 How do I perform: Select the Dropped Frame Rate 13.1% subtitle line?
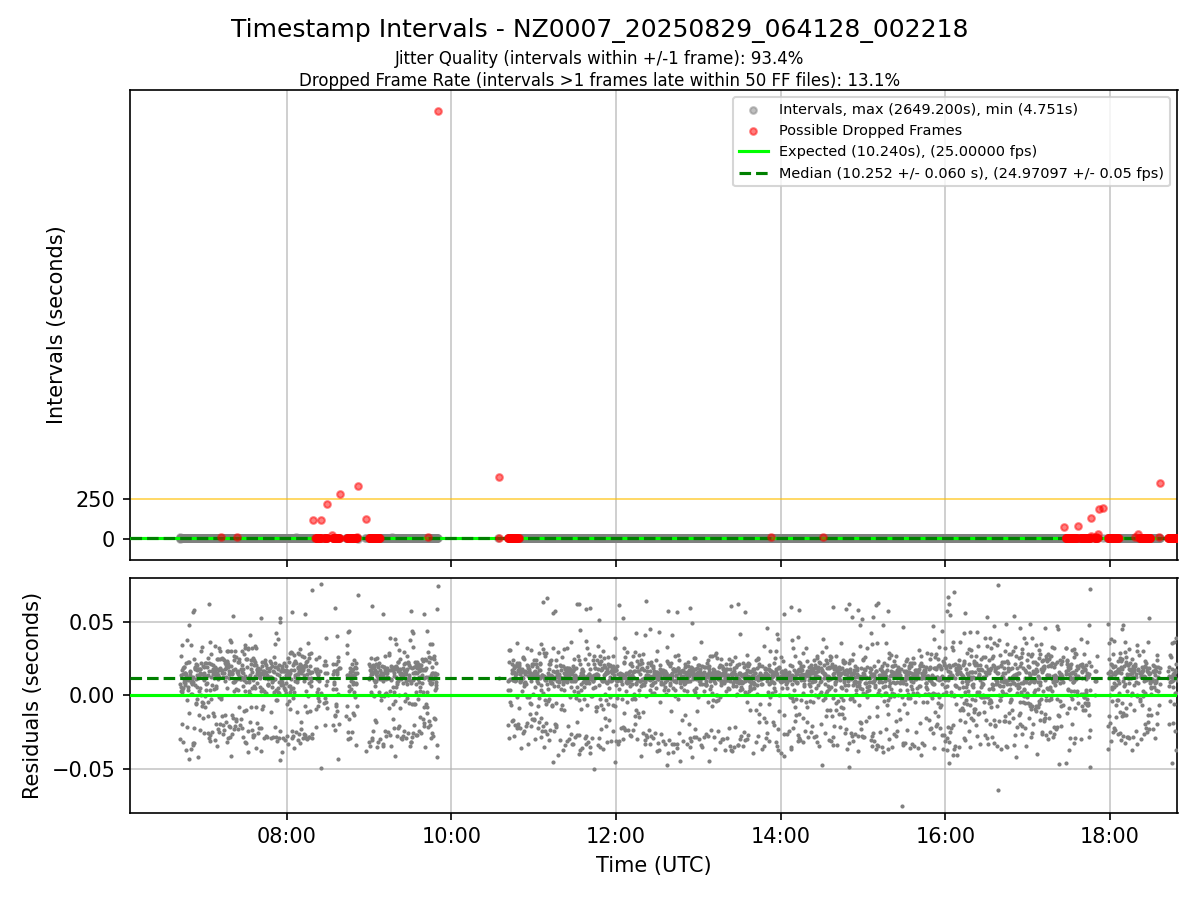599,80
